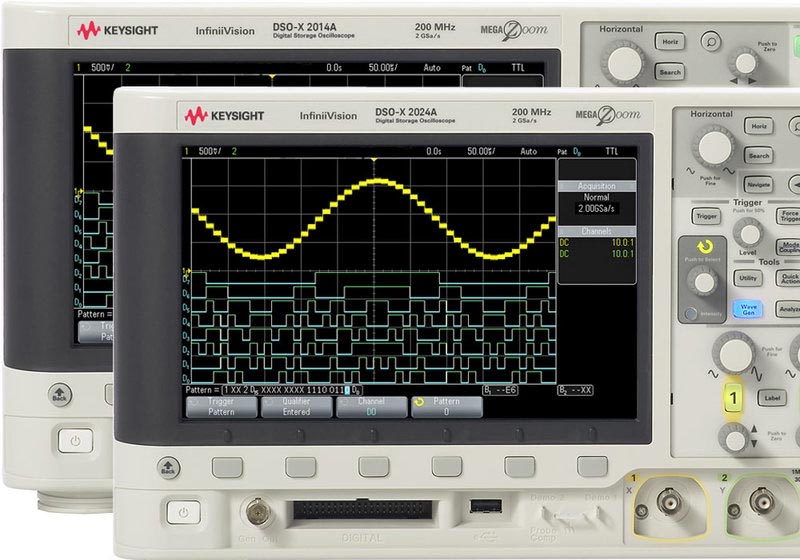Push the physical softkey below Trigger Pattern
This screenshot has height=560, width=800.
coord(228,467)
